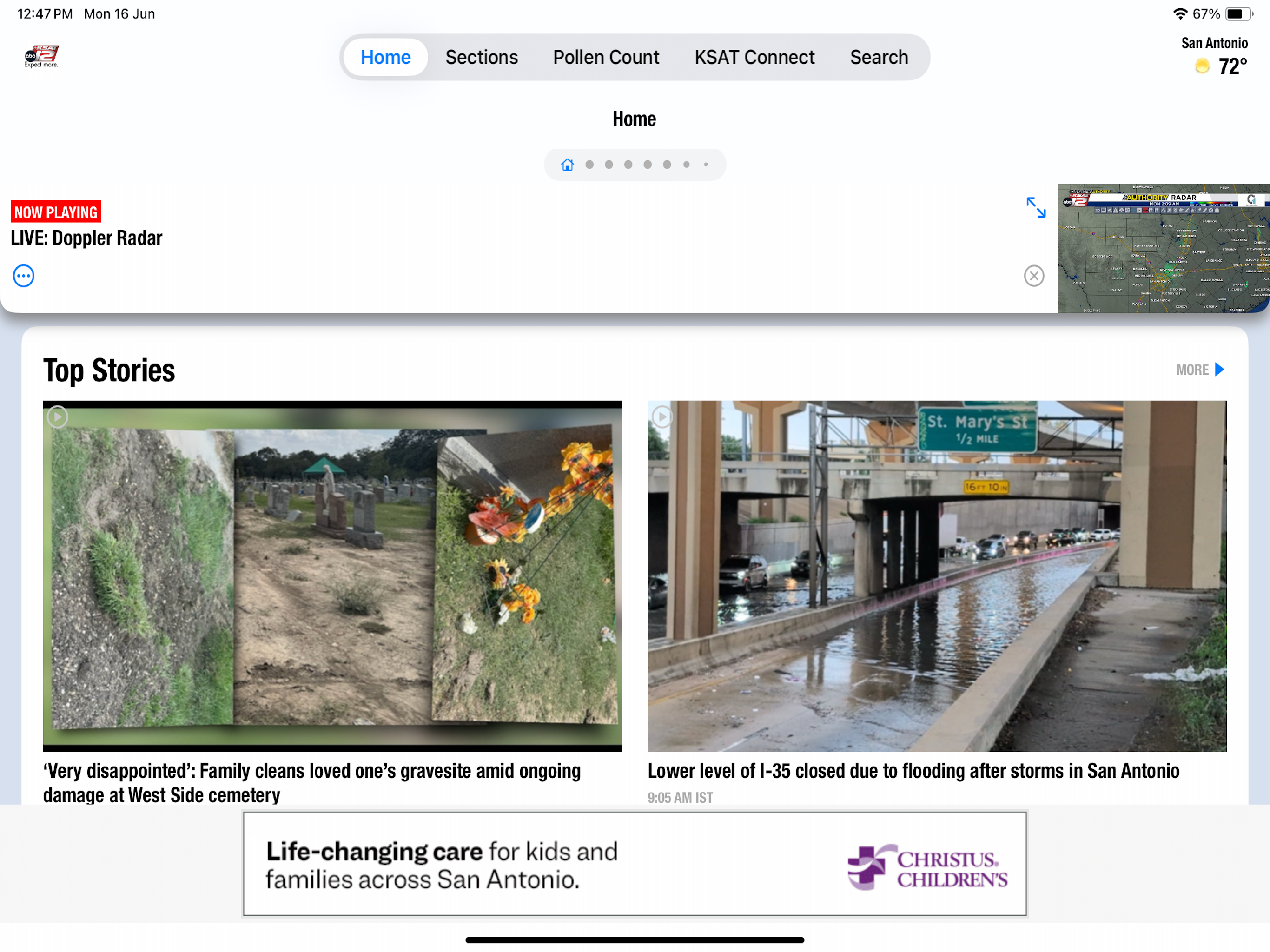
Task: Tap the LIVE: Doppler Radar title
Action: tap(86, 238)
